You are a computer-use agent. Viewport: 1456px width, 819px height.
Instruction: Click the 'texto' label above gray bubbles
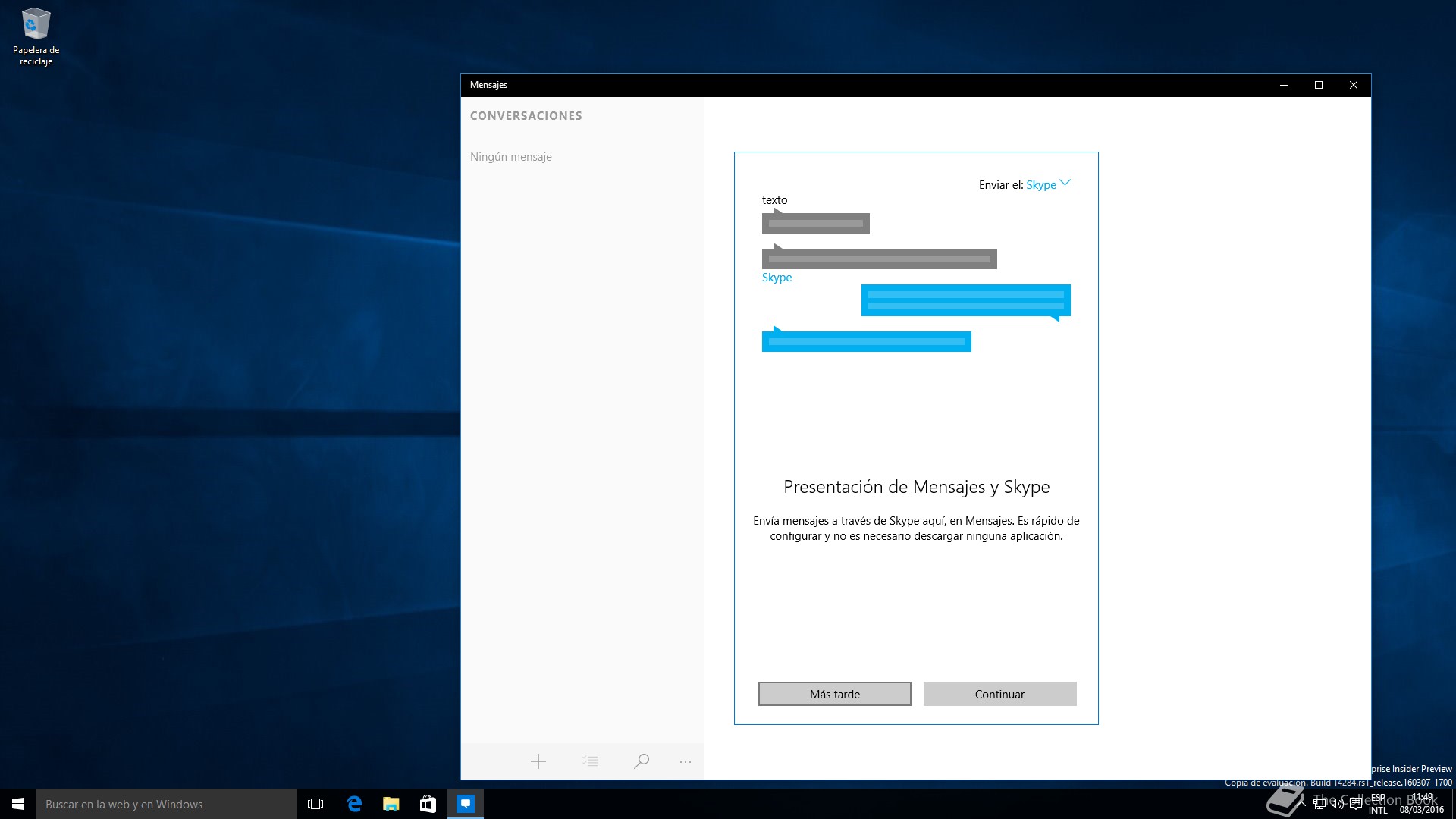pyautogui.click(x=774, y=200)
